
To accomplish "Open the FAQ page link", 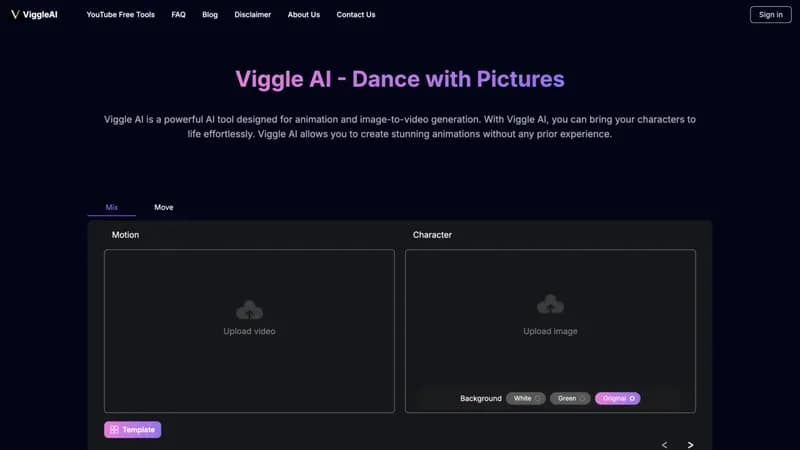I will 179,15.
